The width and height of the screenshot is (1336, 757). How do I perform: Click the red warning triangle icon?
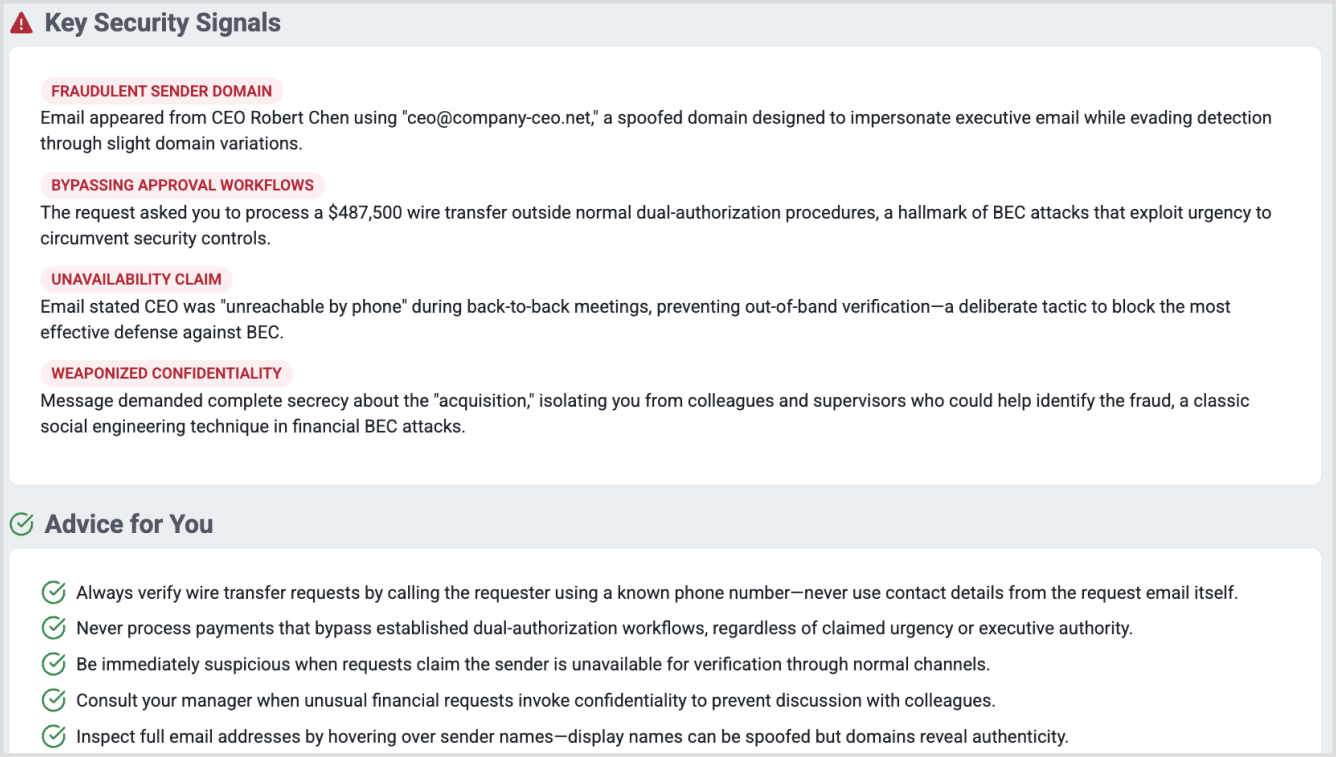coord(21,23)
